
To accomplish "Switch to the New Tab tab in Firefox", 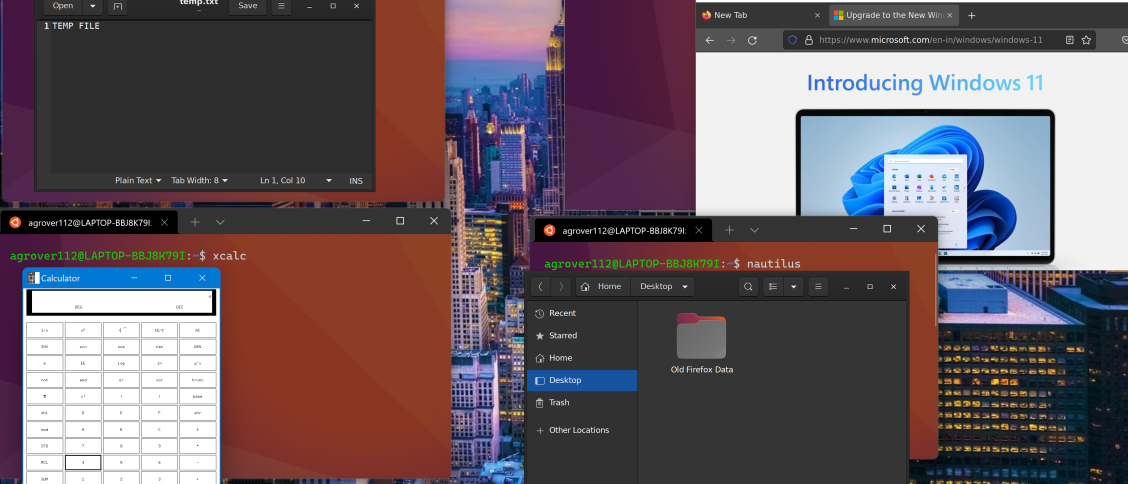I will pos(761,15).
